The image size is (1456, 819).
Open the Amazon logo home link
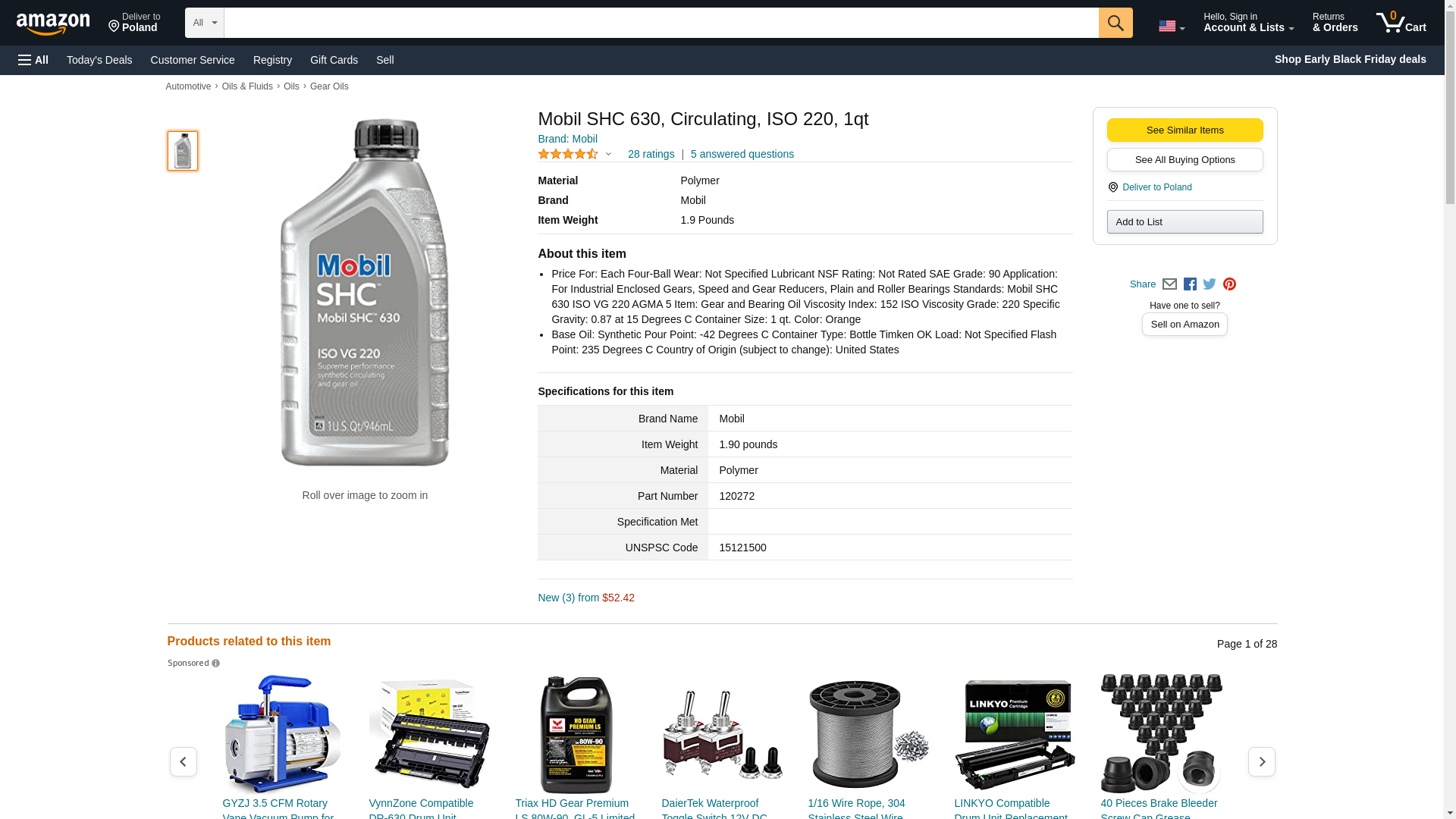coord(53,24)
